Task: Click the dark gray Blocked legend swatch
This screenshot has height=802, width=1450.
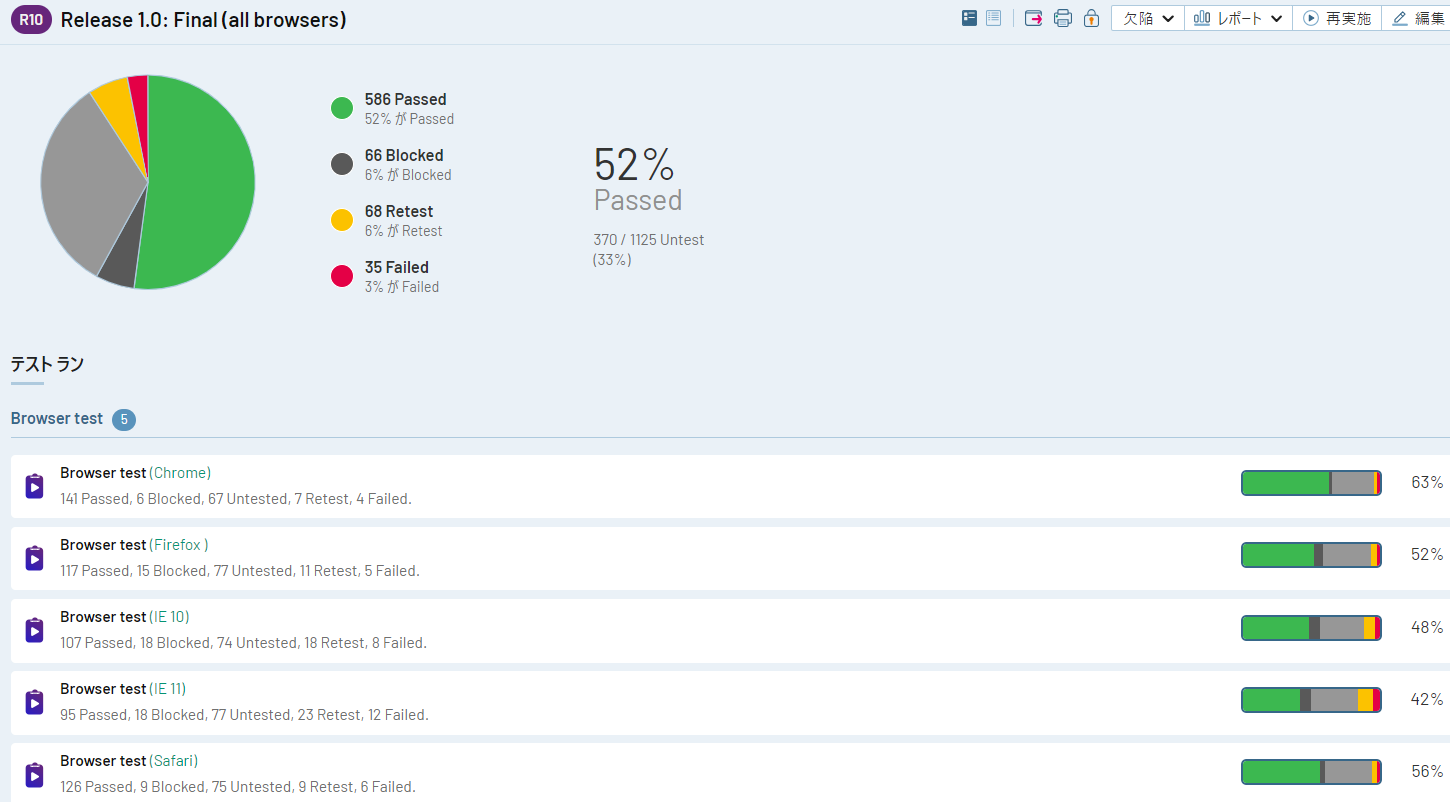Action: [x=342, y=164]
